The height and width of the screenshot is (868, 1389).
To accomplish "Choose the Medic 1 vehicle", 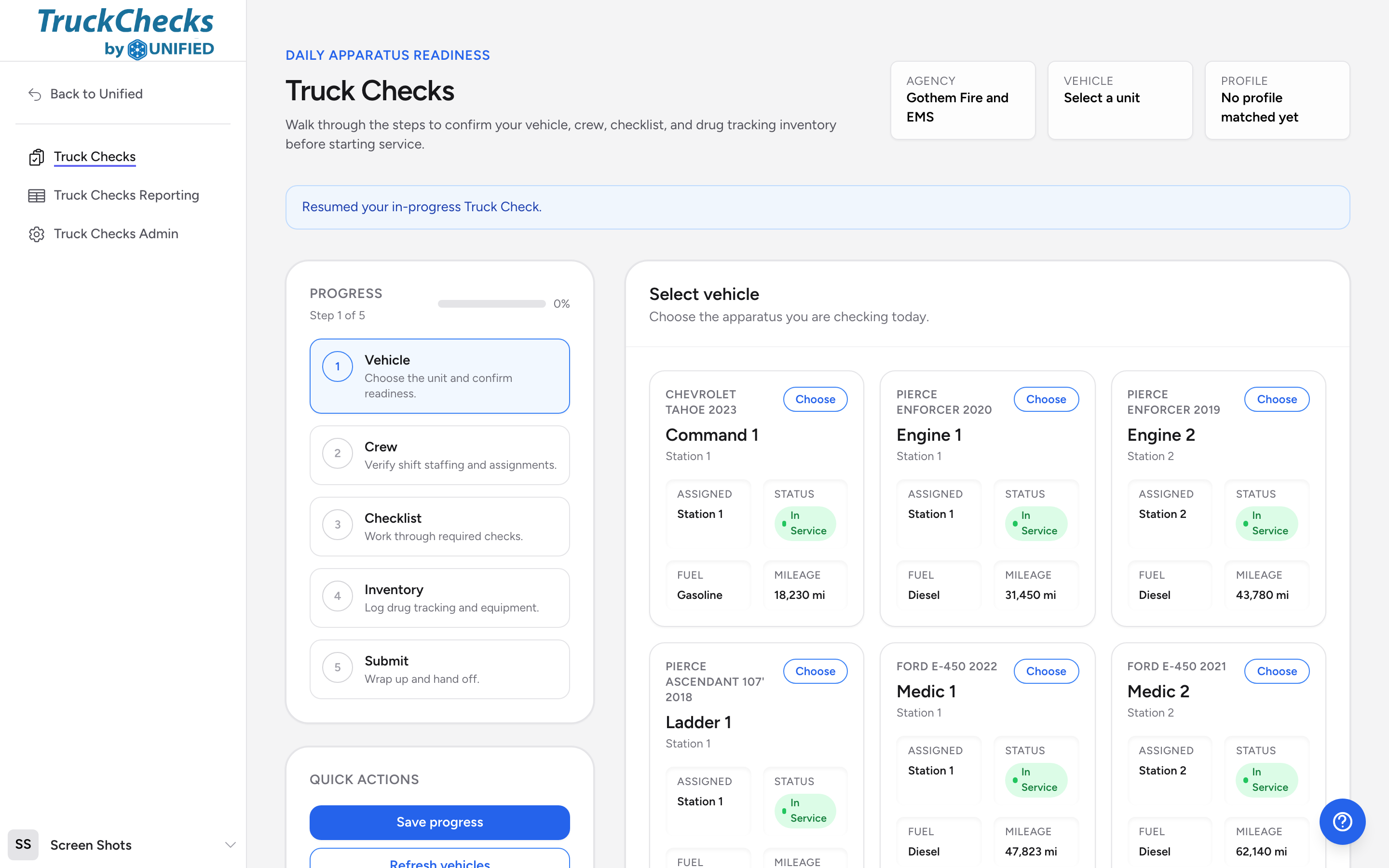I will (1046, 671).
